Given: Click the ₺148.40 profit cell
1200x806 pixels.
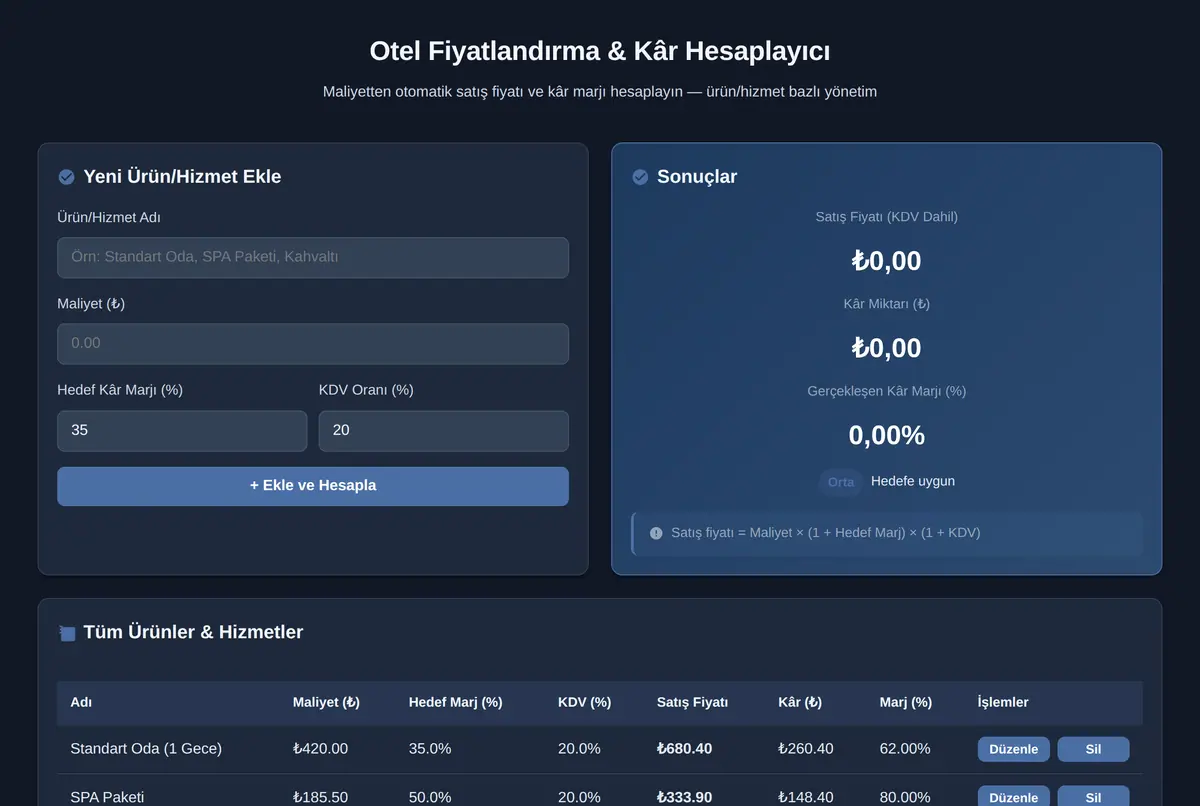Looking at the screenshot, I should pyautogui.click(x=806, y=797).
